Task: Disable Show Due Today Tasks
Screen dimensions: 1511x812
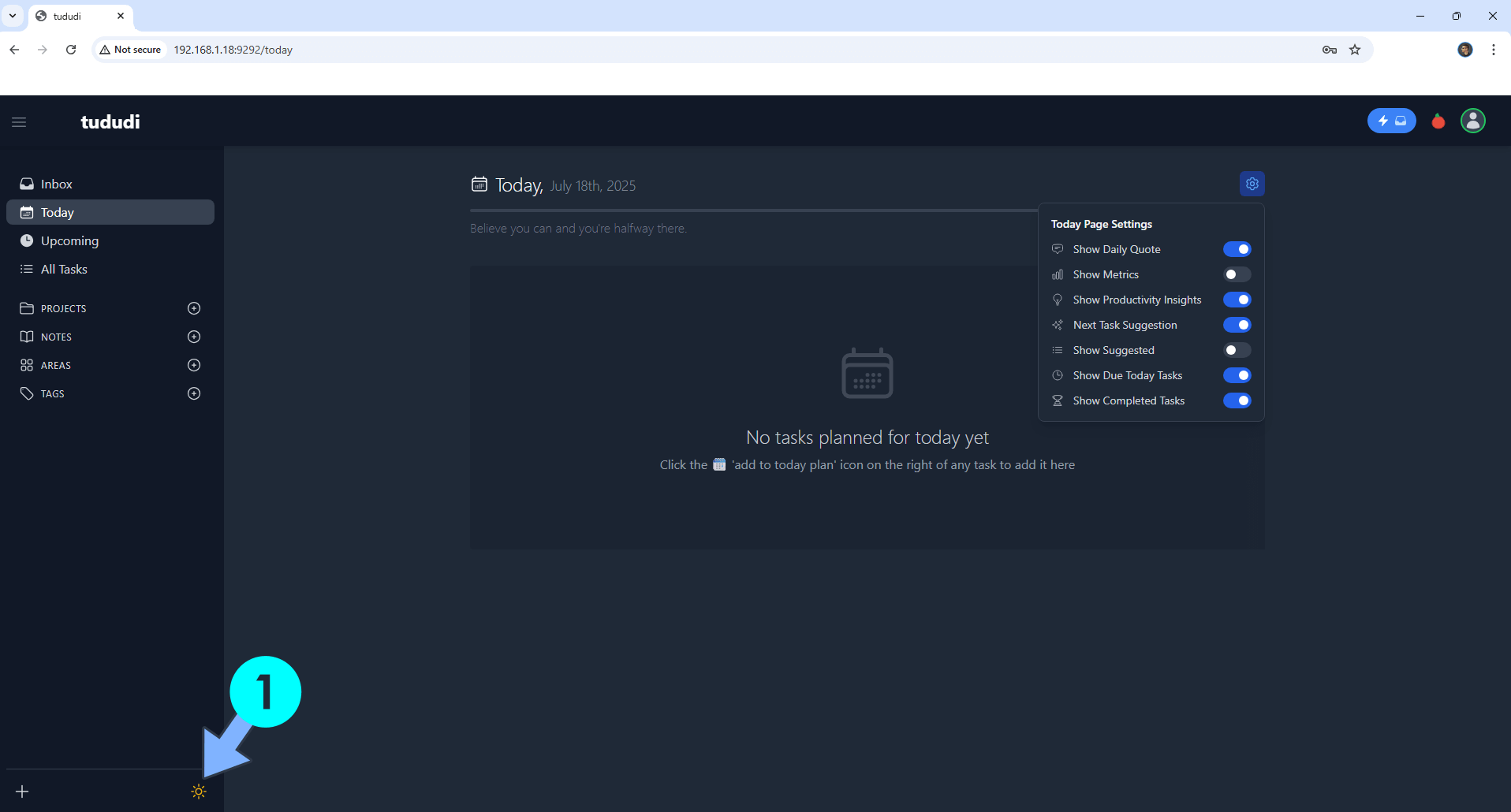Action: click(x=1237, y=375)
